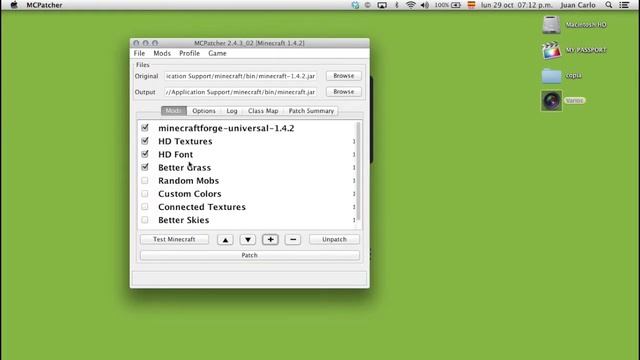Click the Original file path field
The height and width of the screenshot is (360, 640).
(241, 76)
